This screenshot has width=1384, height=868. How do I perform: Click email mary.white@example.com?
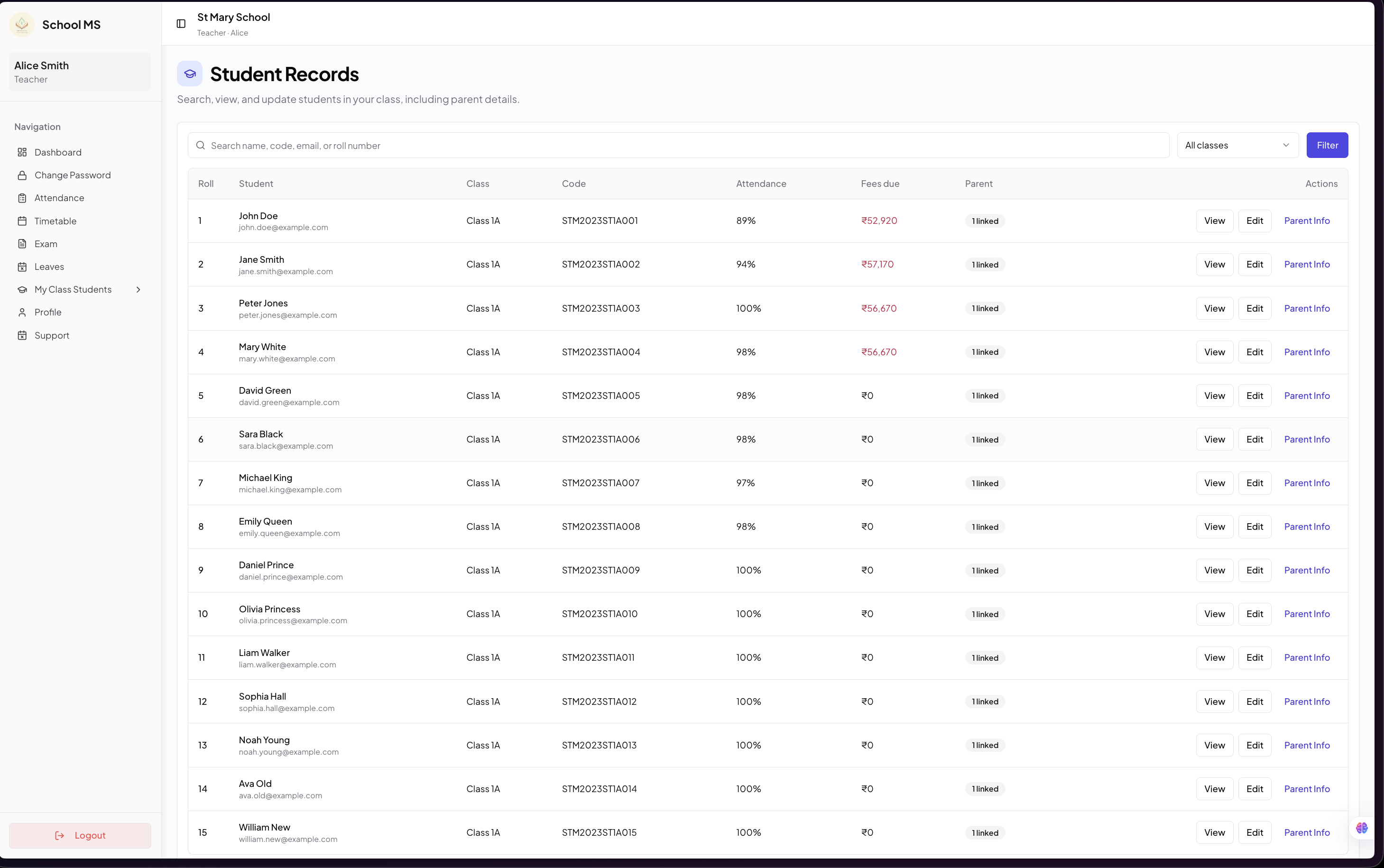(287, 359)
